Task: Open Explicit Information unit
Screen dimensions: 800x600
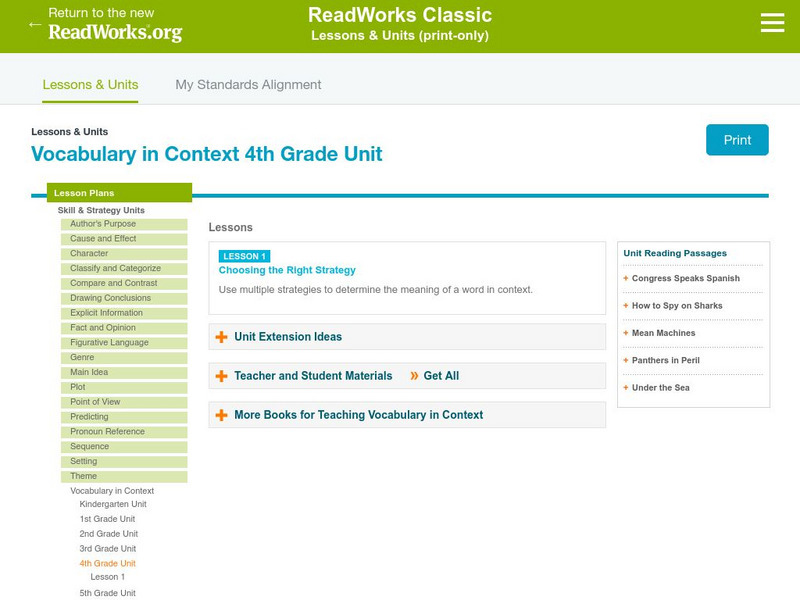Action: 124,313
